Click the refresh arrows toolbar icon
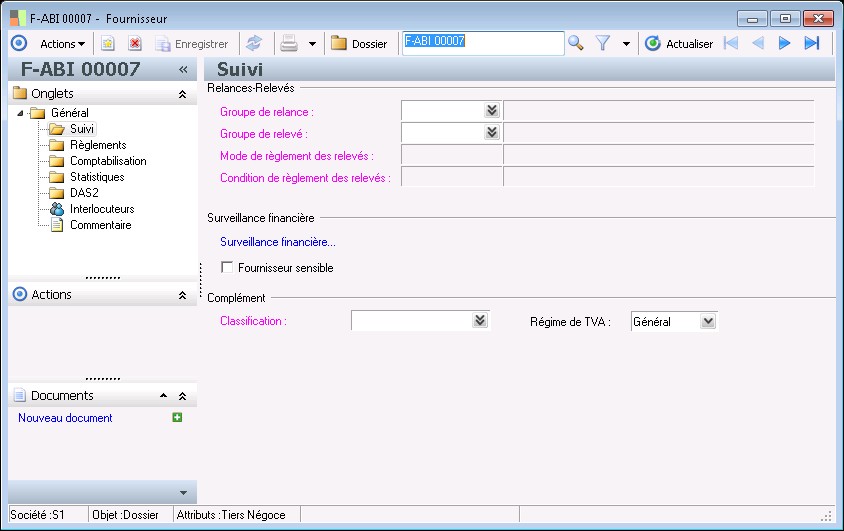 254,44
